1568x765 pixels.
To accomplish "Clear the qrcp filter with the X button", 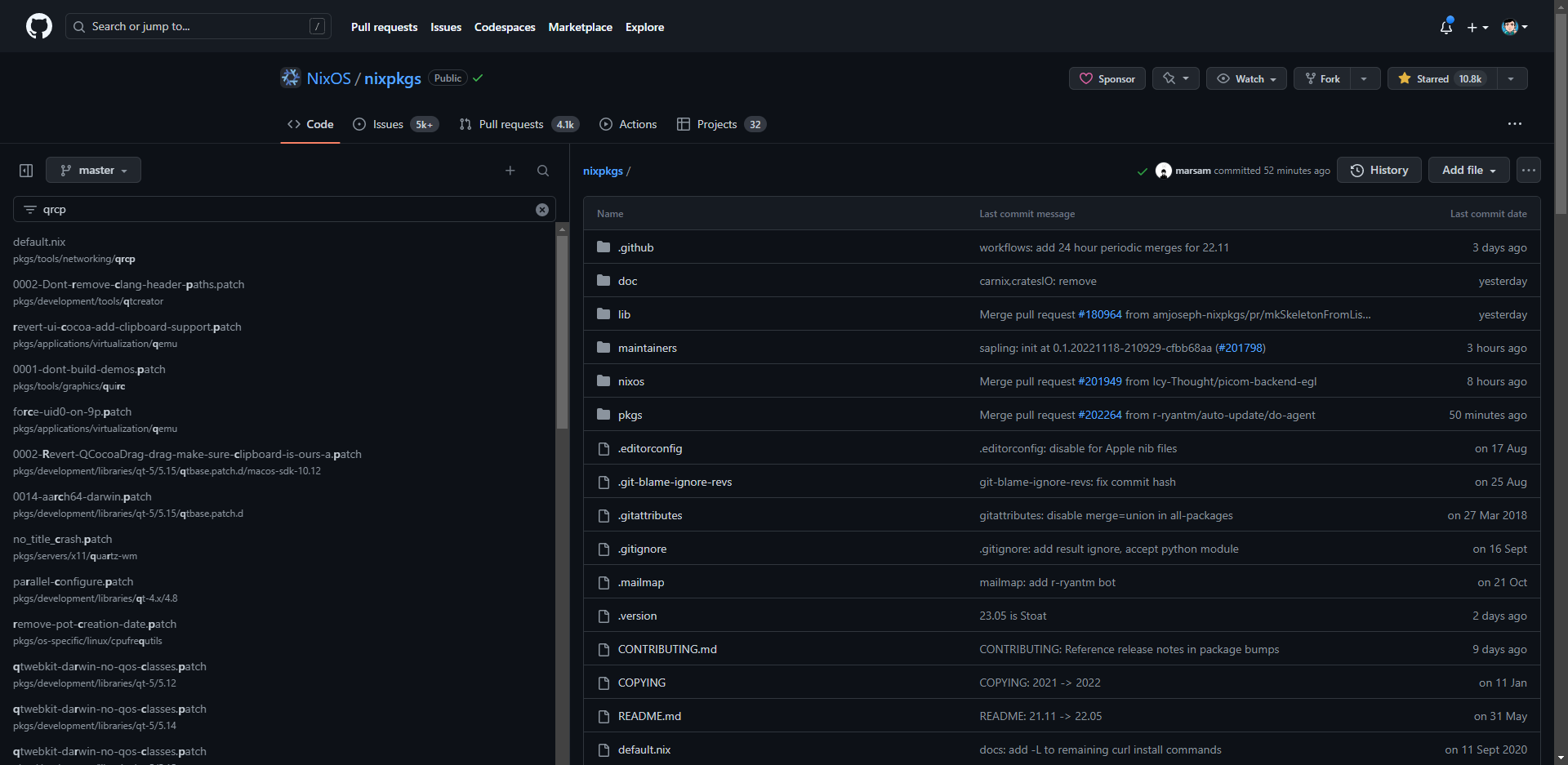I will [542, 209].
